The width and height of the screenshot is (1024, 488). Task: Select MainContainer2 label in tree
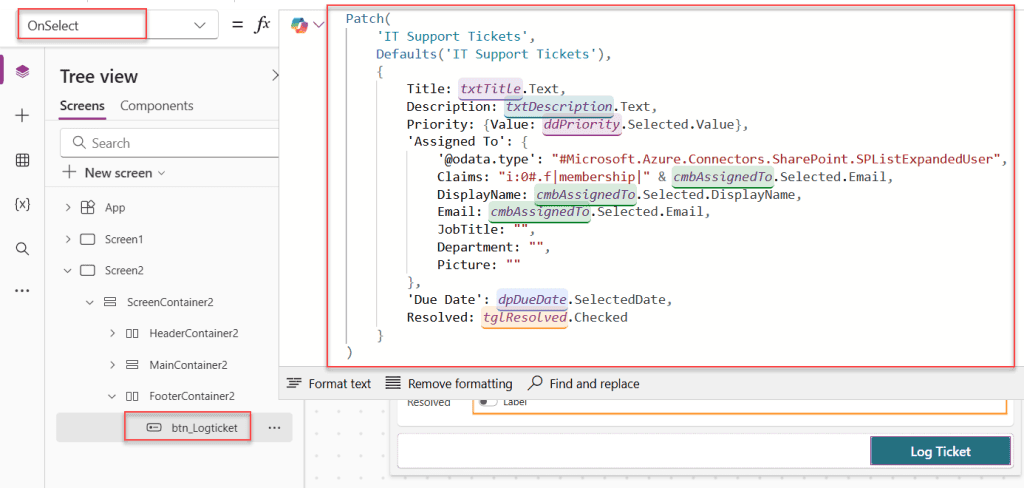[189, 365]
